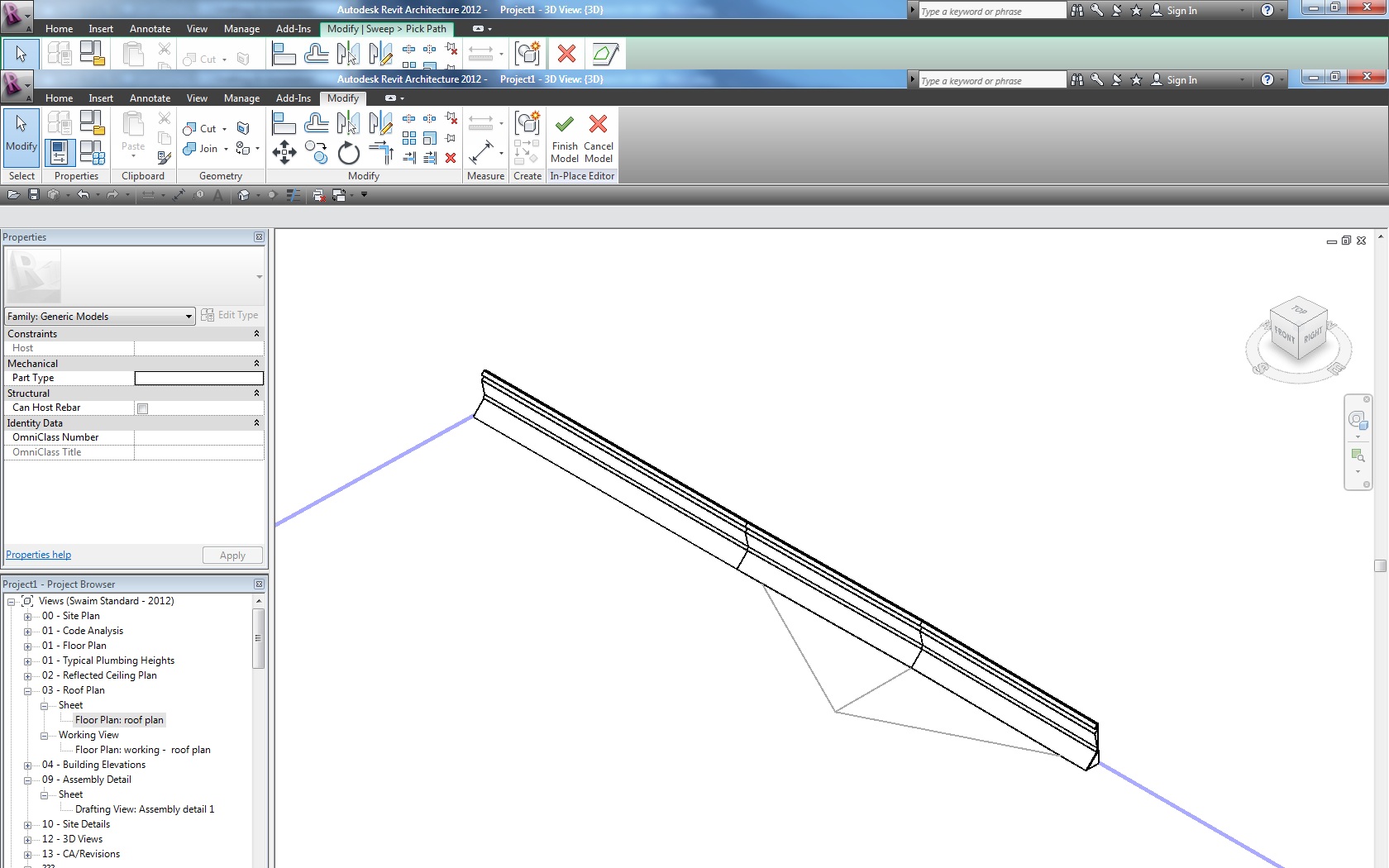Collapse the 03 - Roof Plan tree node

[27, 691]
